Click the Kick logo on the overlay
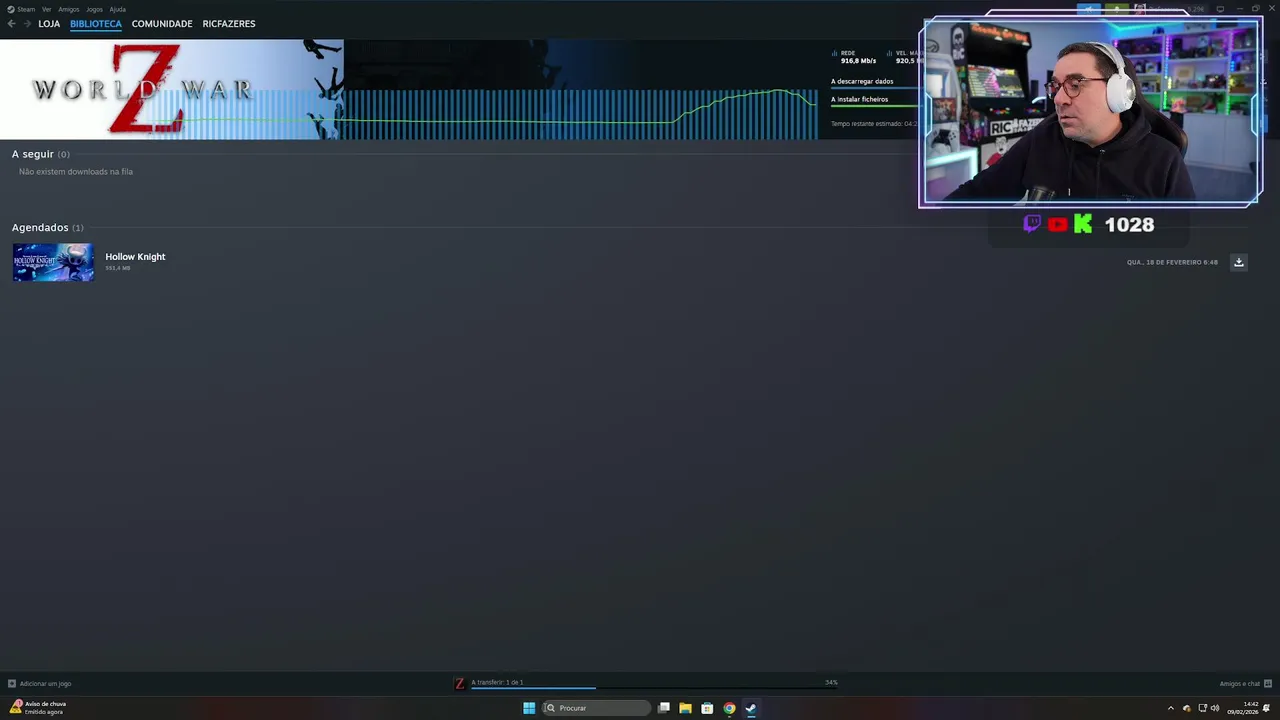The height and width of the screenshot is (720, 1280). tap(1083, 224)
